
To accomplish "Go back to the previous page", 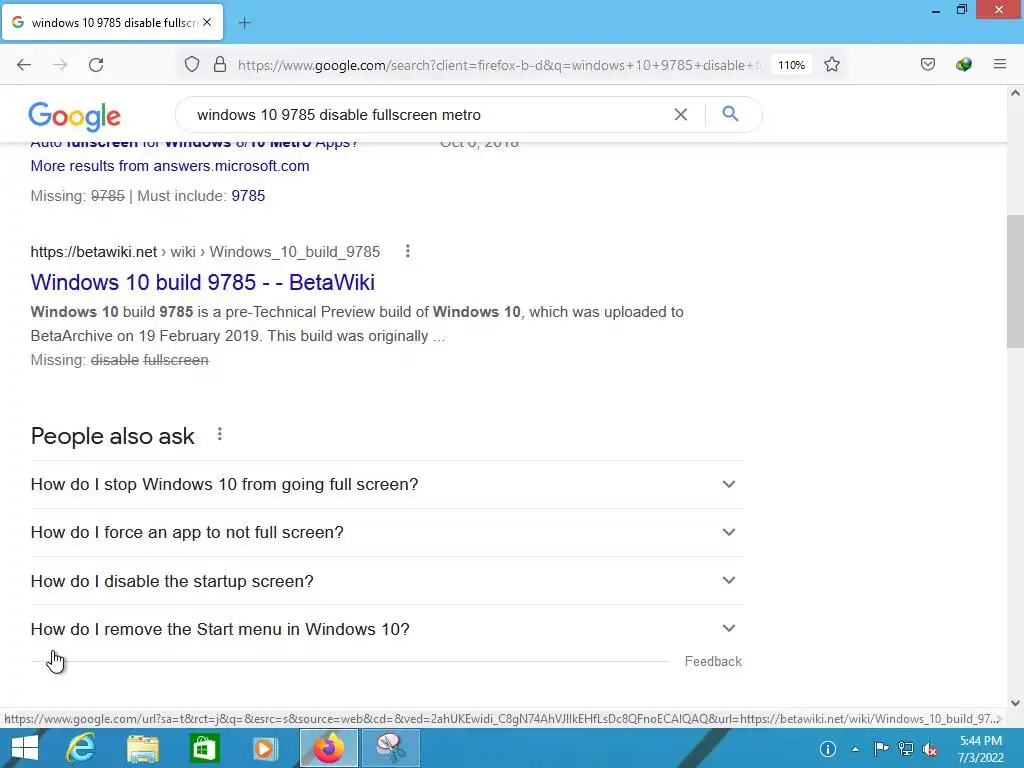I will (24, 65).
